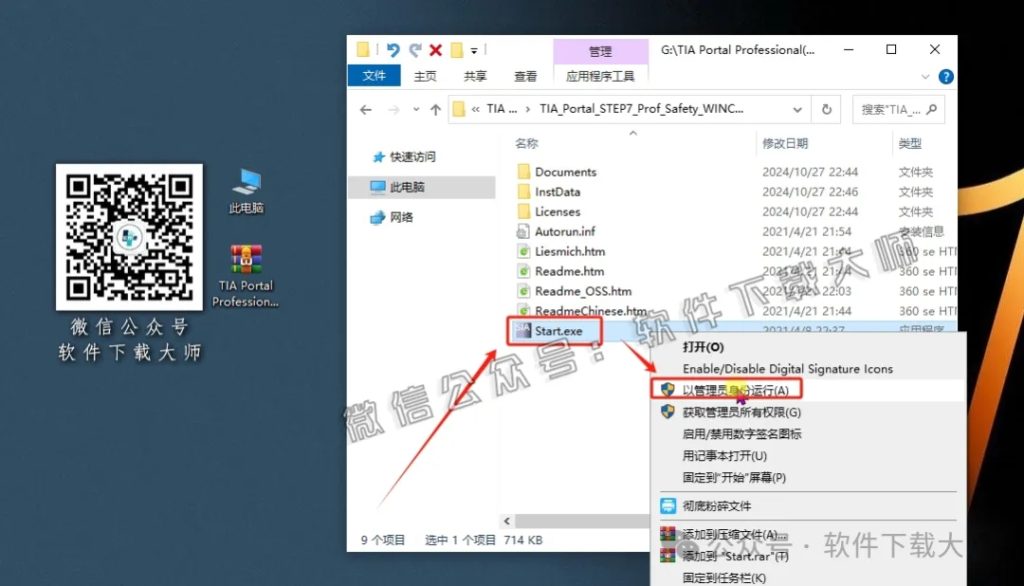1024x586 pixels.
Task: Expand the recent locations chevron beside navigation arrows
Action: coord(415,110)
